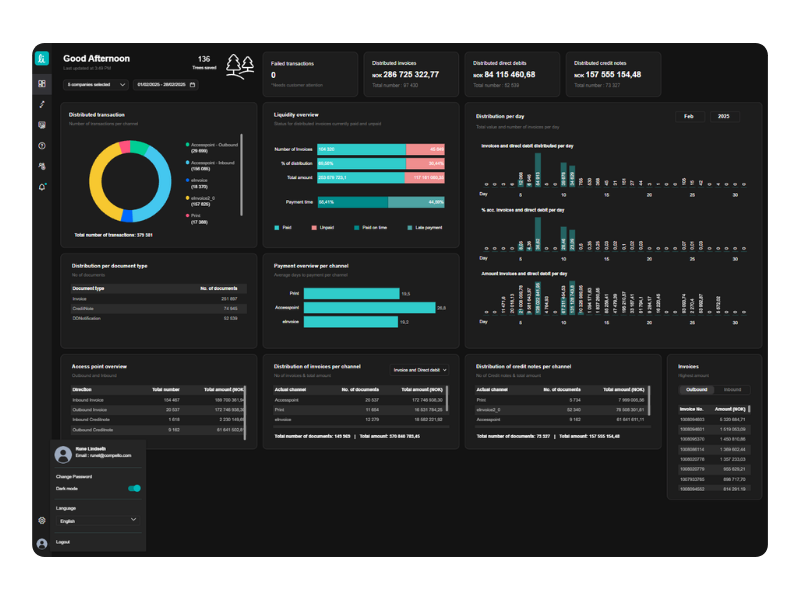The height and width of the screenshot is (600, 800).
Task: Switch invoices list to Inbound
Action: [x=732, y=390]
